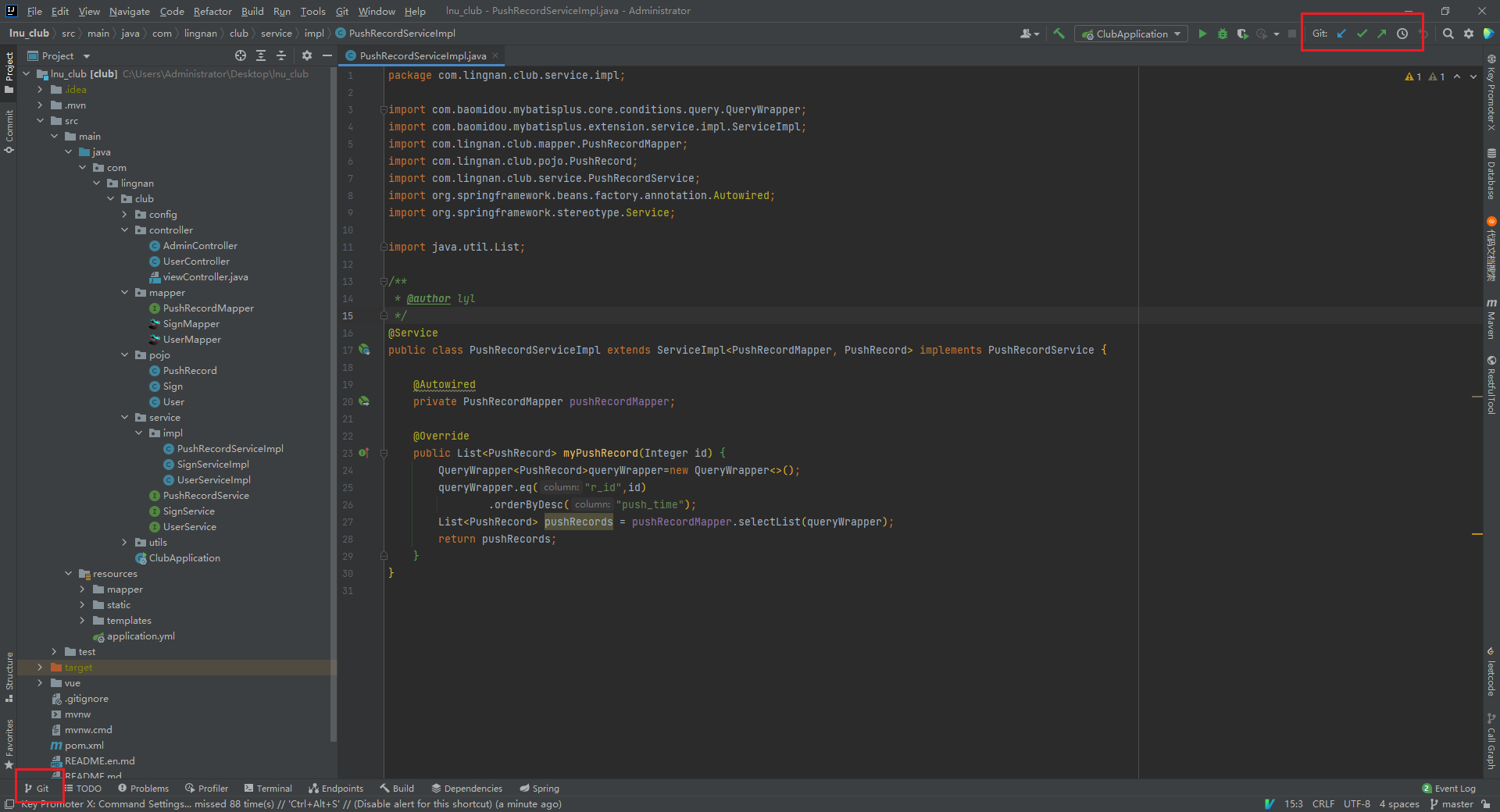The image size is (1500, 812).
Task: Collapse the pojo package
Action: tap(124, 354)
